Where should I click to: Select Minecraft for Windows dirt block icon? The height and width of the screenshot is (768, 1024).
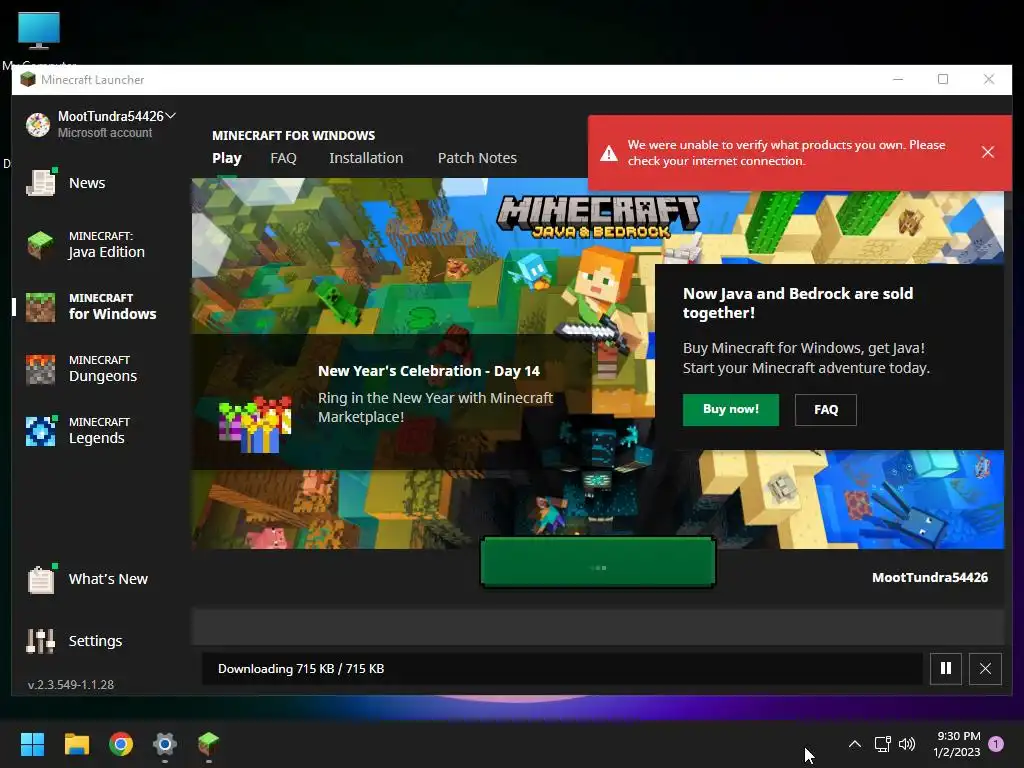(40, 307)
